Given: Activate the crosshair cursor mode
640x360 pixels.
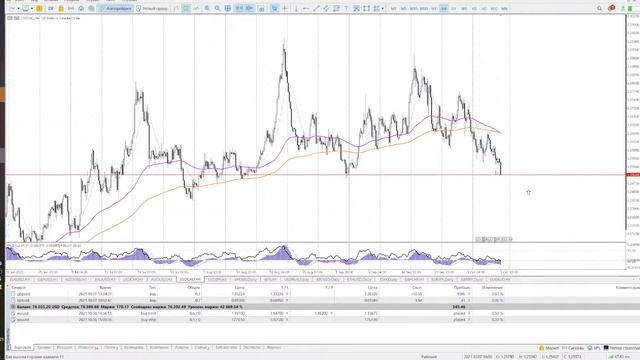Looking at the screenshot, I should click(x=284, y=9).
